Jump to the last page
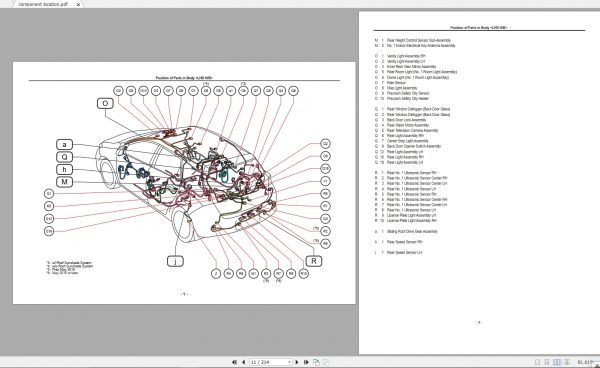The height and width of the screenshot is (368, 600). (x=306, y=362)
